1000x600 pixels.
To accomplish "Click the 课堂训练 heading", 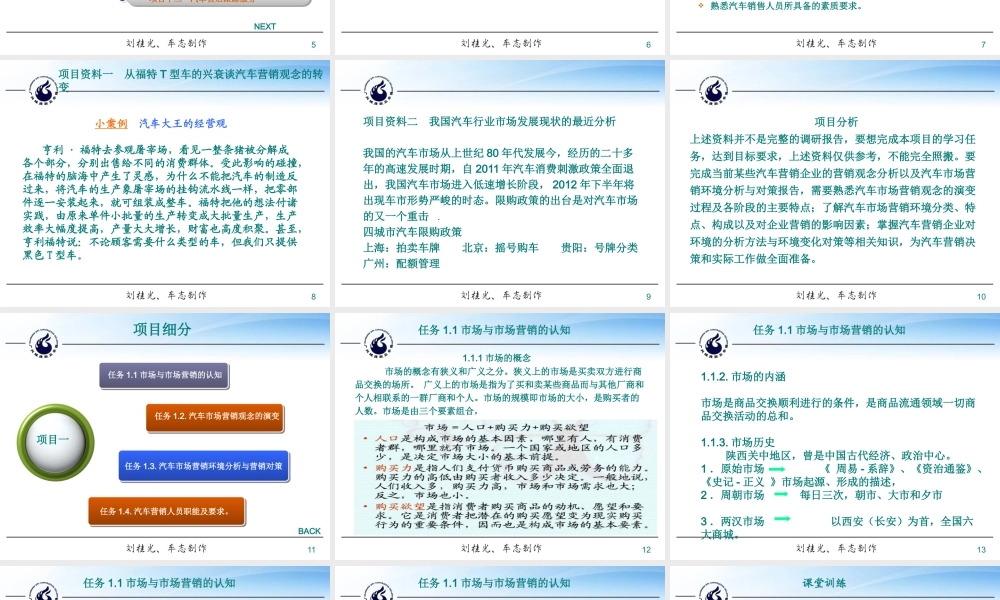I will [824, 583].
